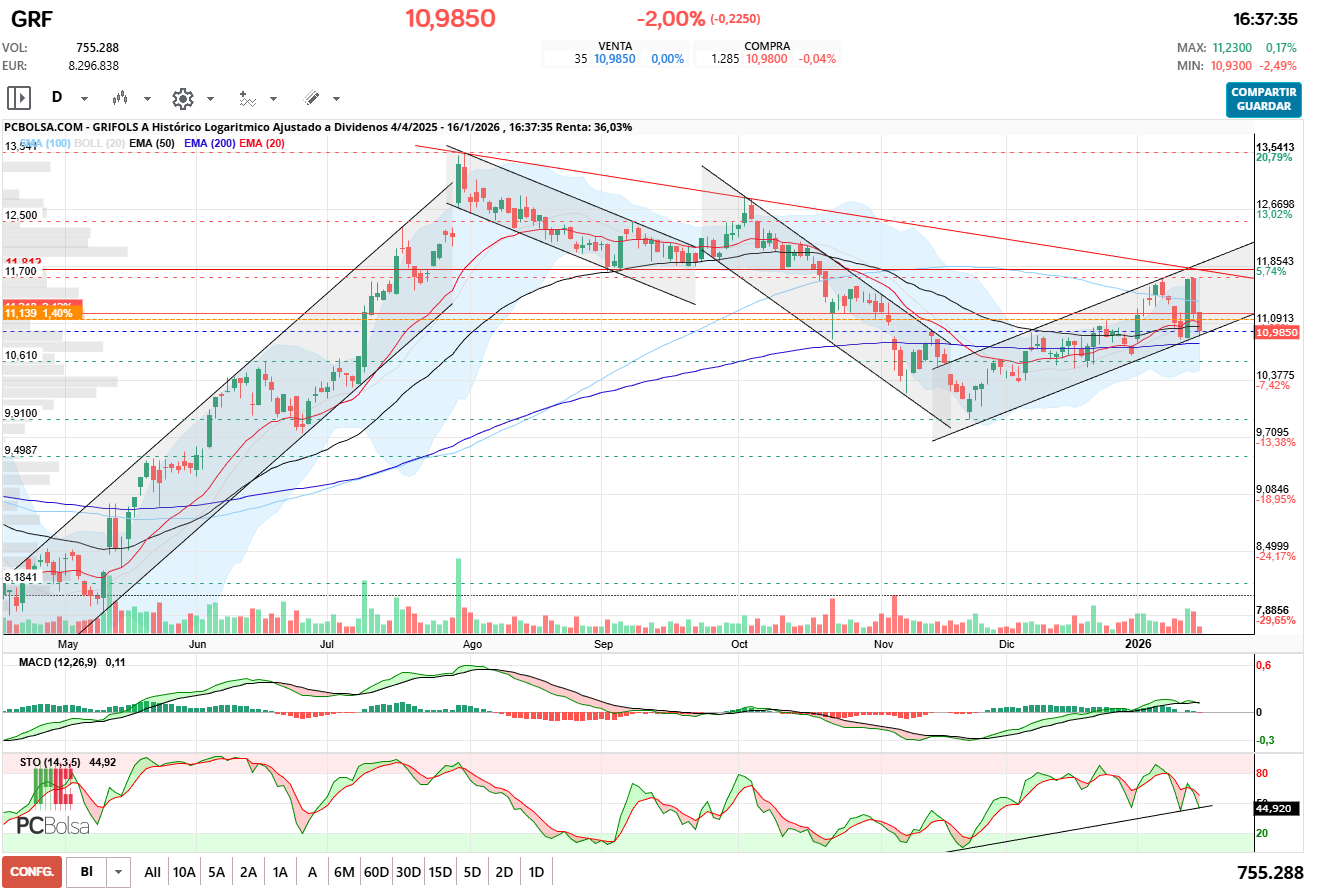
Task: Open the CONFG. button
Action: click(x=32, y=872)
